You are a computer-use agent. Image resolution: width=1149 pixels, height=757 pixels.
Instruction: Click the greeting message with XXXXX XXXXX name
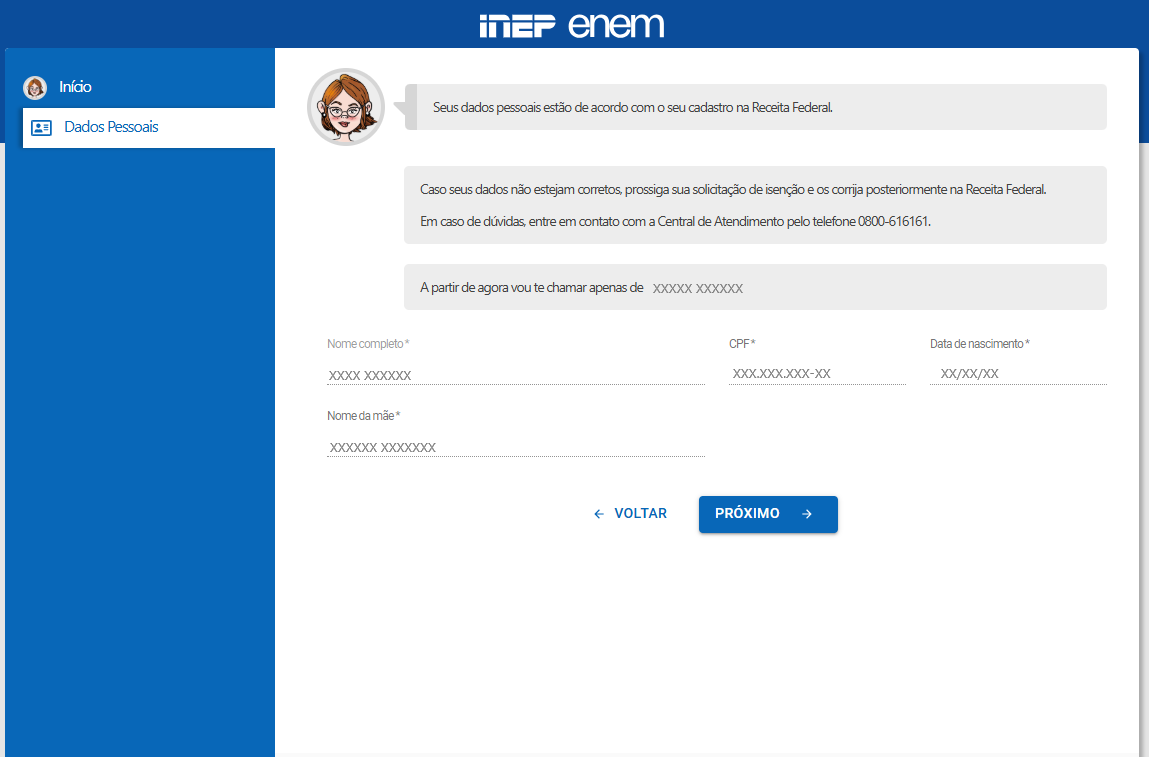click(755, 287)
